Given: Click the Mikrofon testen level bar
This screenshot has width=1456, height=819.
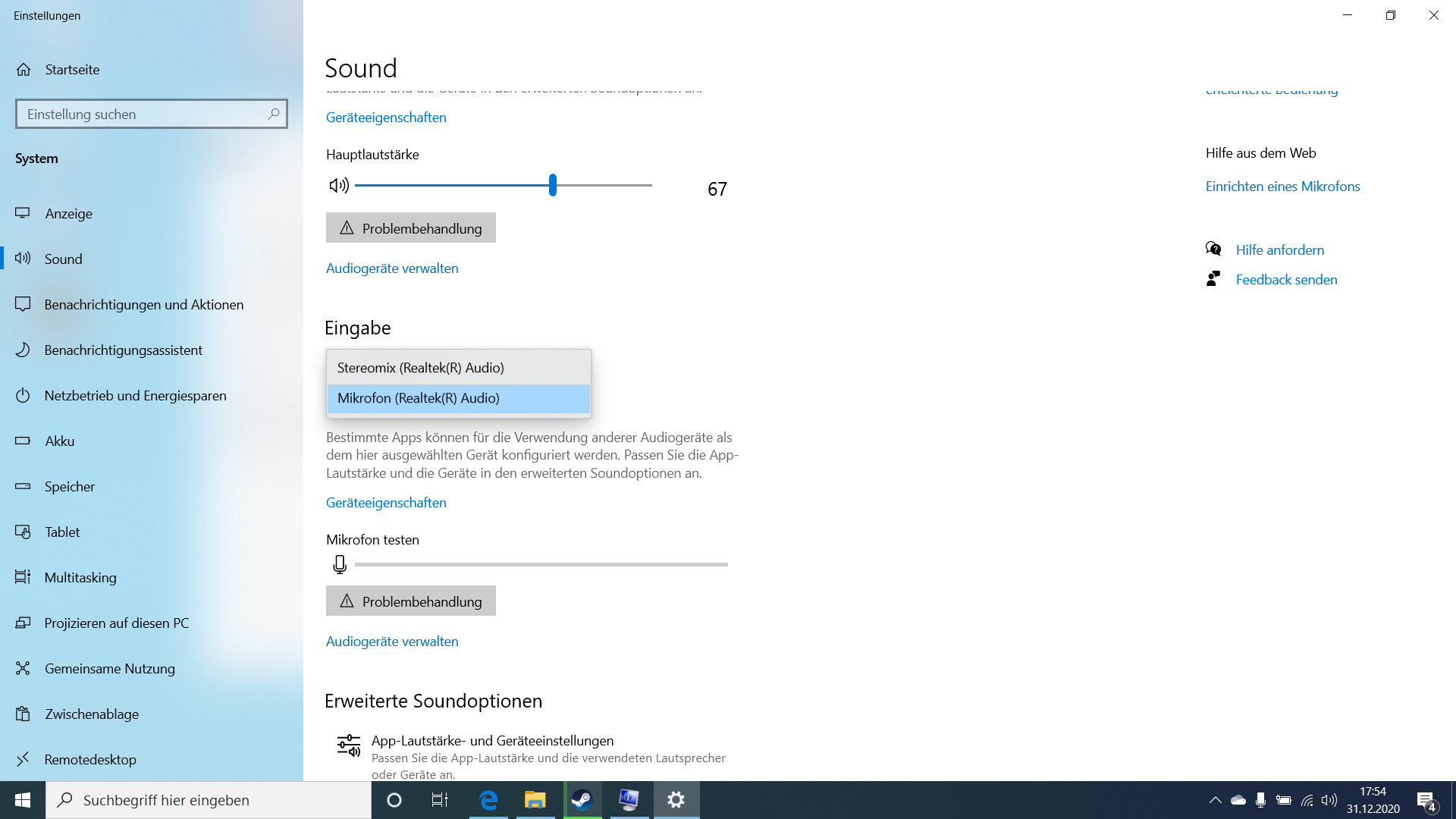Looking at the screenshot, I should 541,564.
